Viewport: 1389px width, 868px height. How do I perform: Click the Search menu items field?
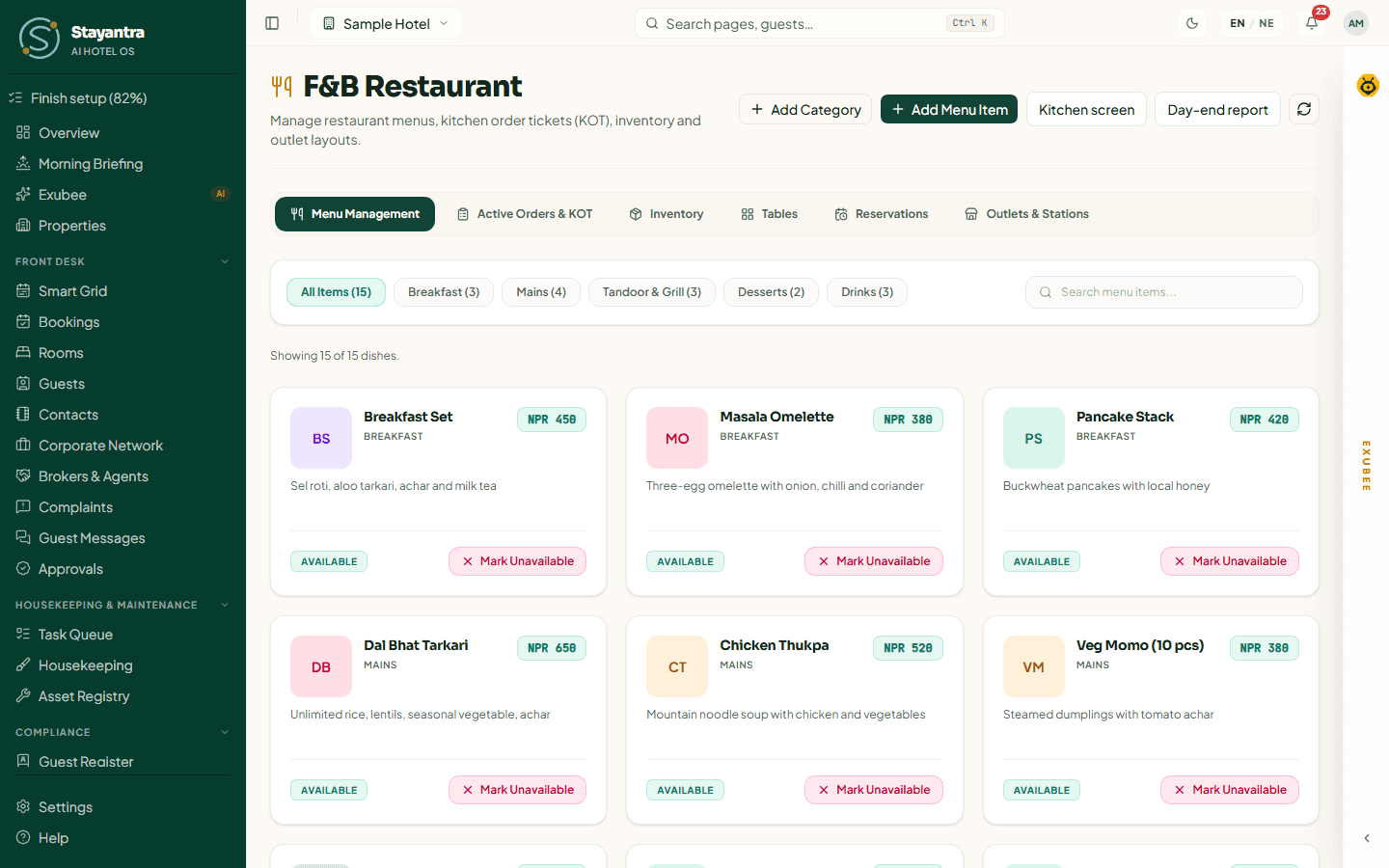(x=1164, y=292)
